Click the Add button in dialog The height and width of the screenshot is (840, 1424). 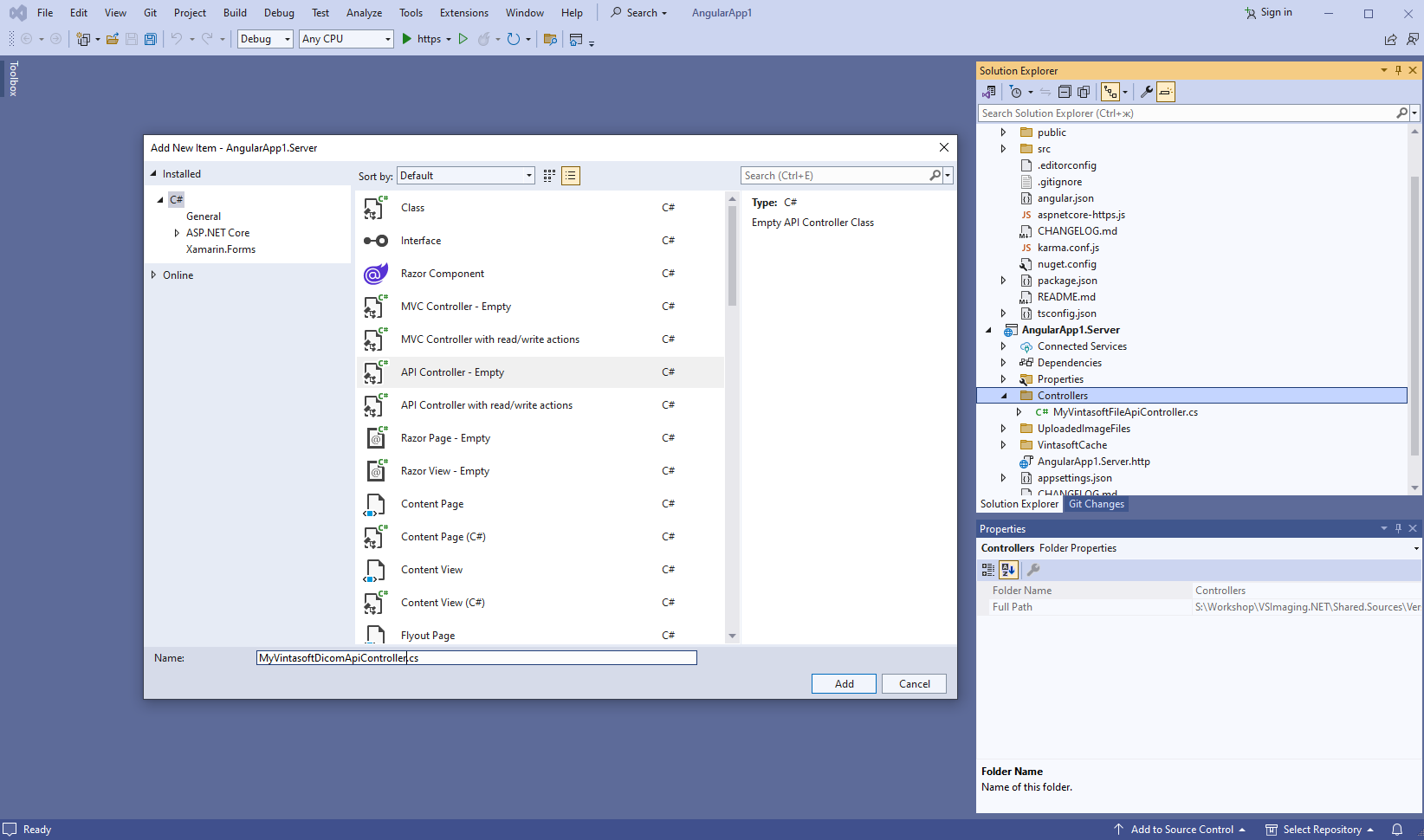(844, 684)
